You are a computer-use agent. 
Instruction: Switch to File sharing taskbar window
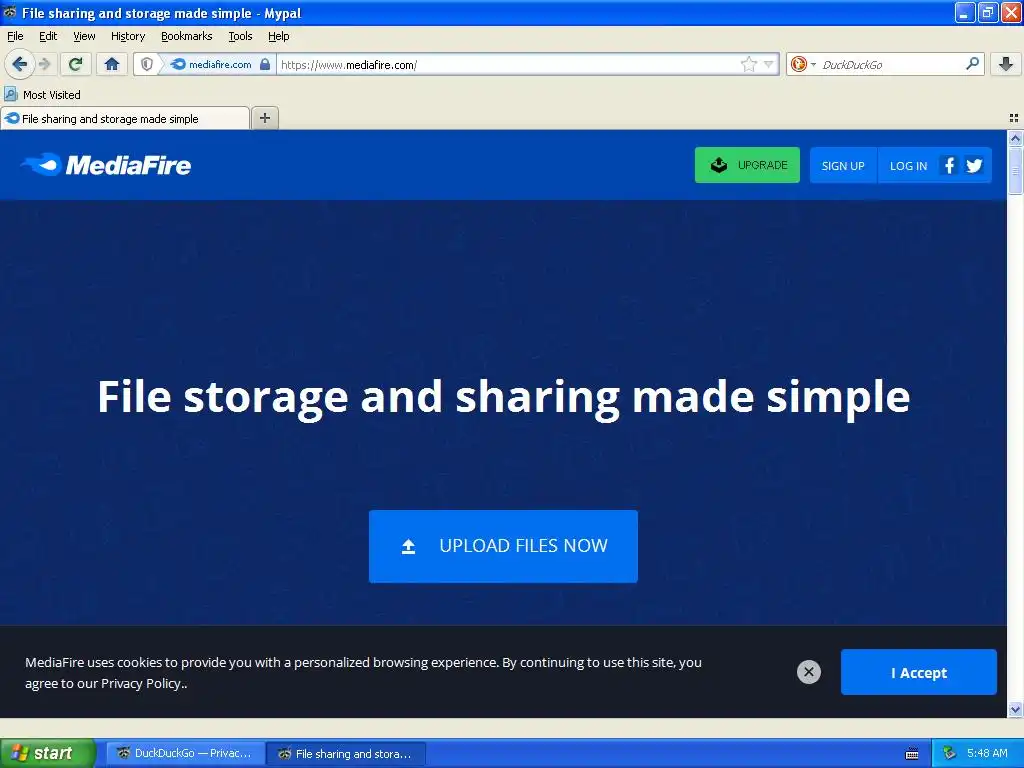pos(347,753)
